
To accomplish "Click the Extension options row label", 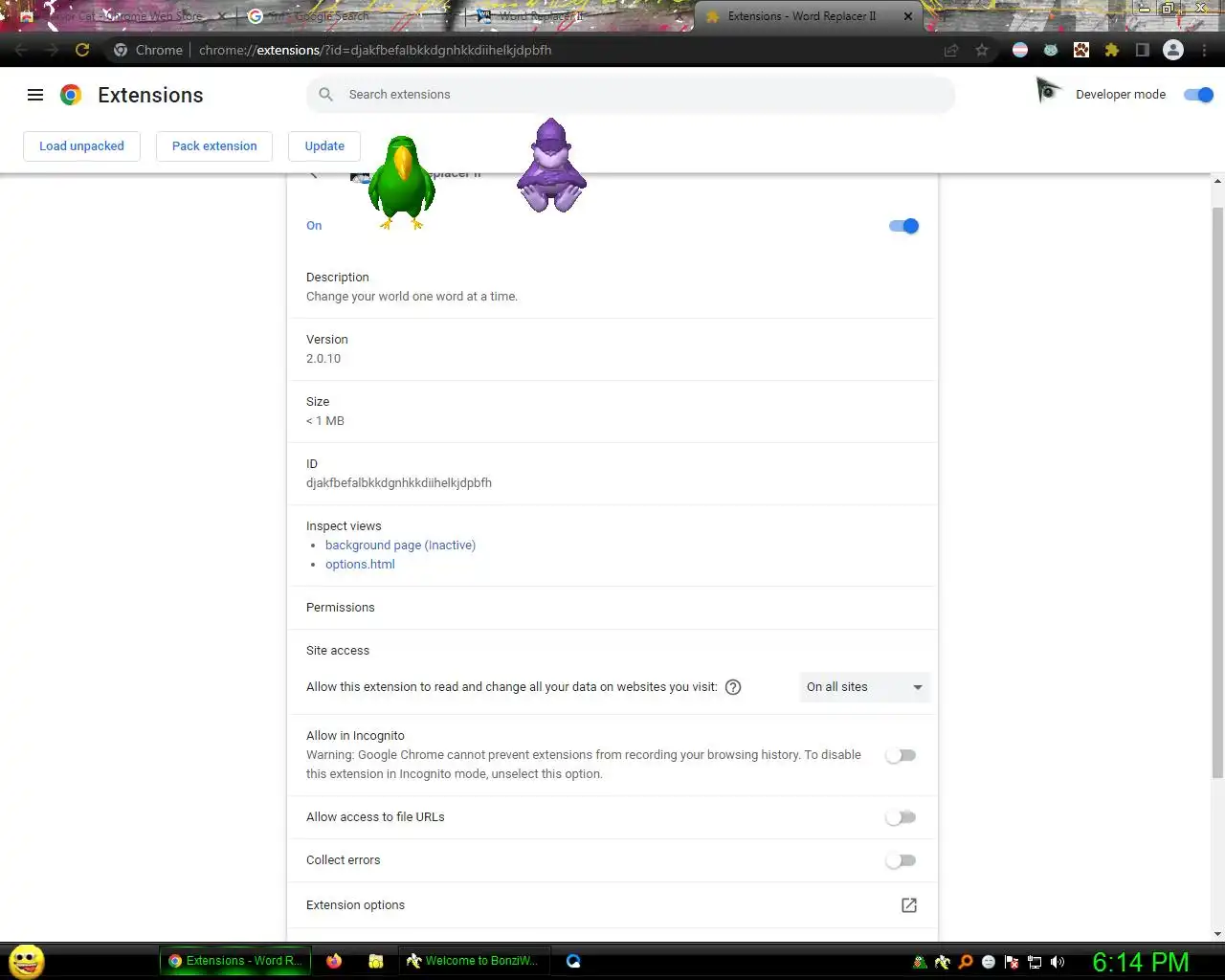I will pyautogui.click(x=355, y=905).
